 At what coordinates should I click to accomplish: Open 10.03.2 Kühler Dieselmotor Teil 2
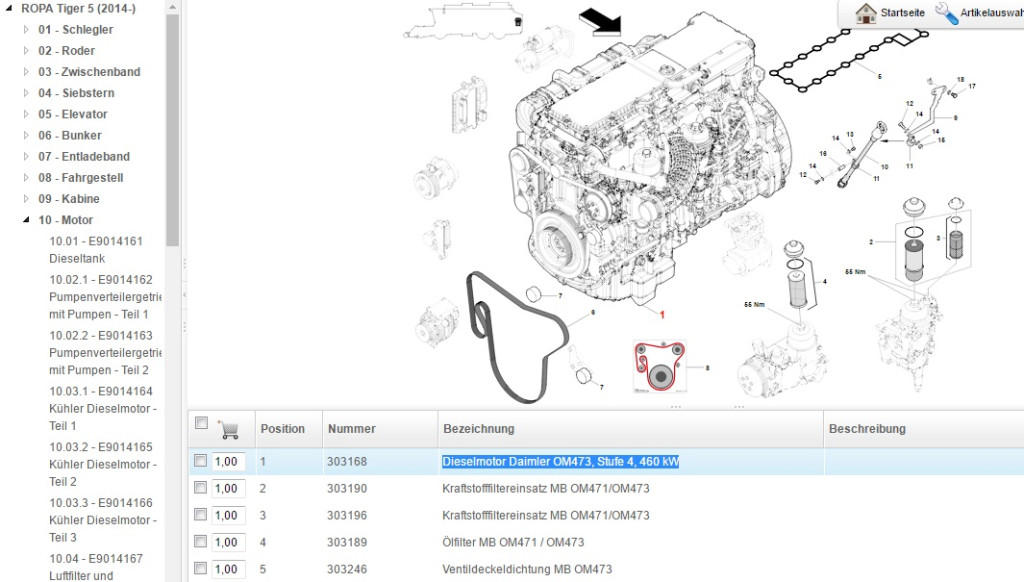pyautogui.click(x=103, y=464)
